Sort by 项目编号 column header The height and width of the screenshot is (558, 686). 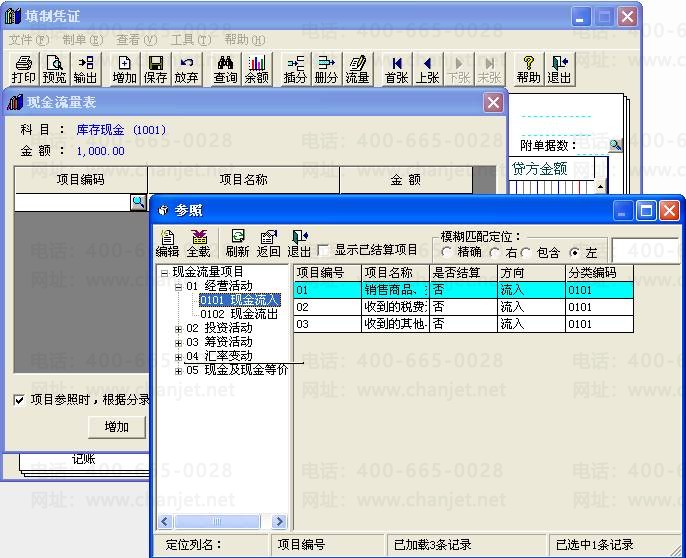coord(327,273)
